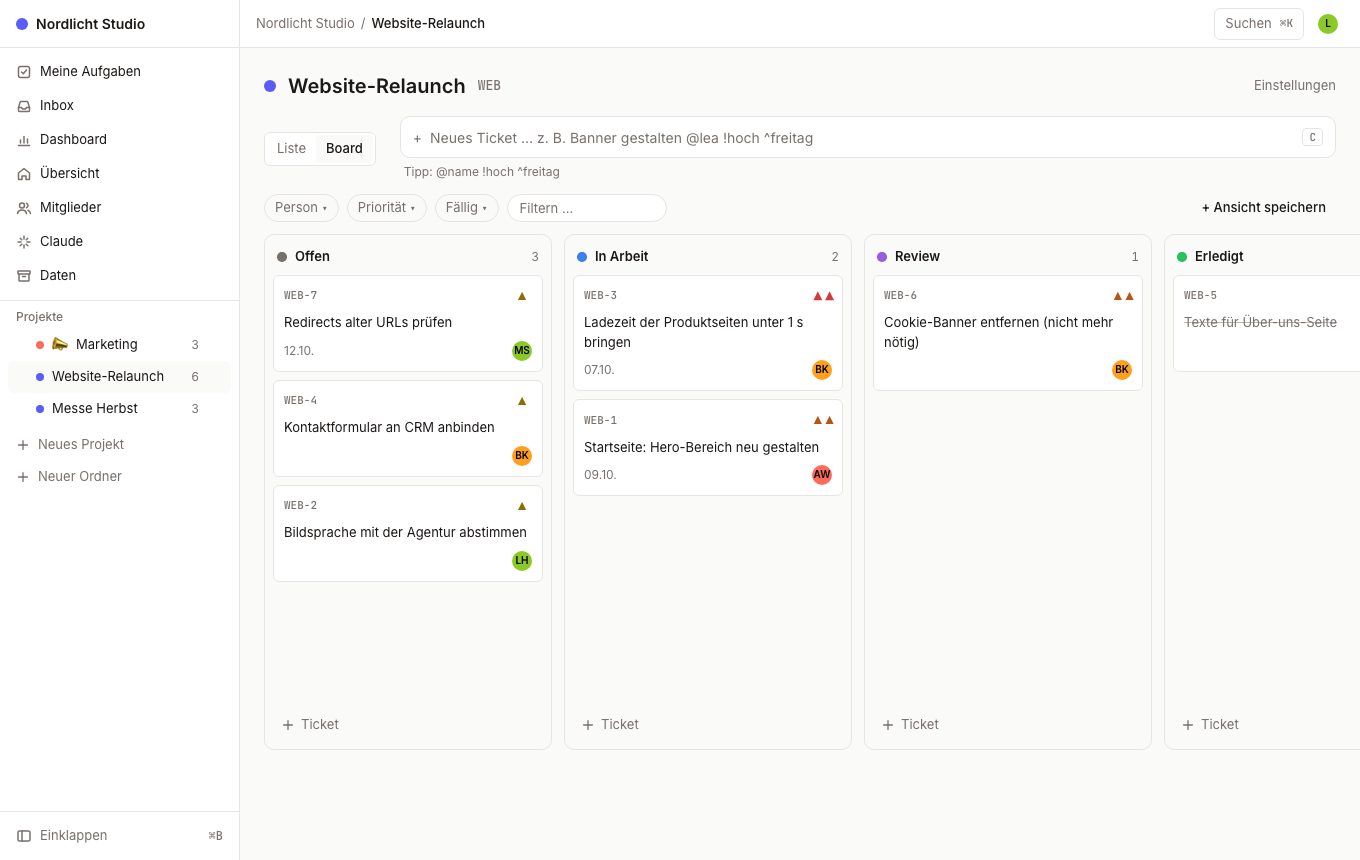
Task: Click the priority icon on WEB-3 card
Action: tap(823, 296)
